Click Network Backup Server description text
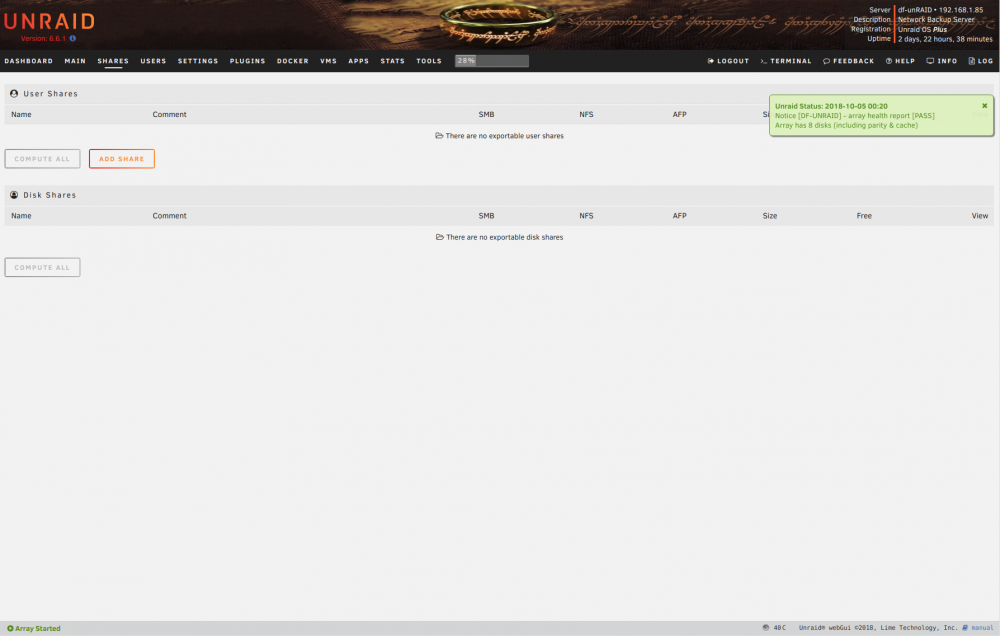 coord(936,20)
